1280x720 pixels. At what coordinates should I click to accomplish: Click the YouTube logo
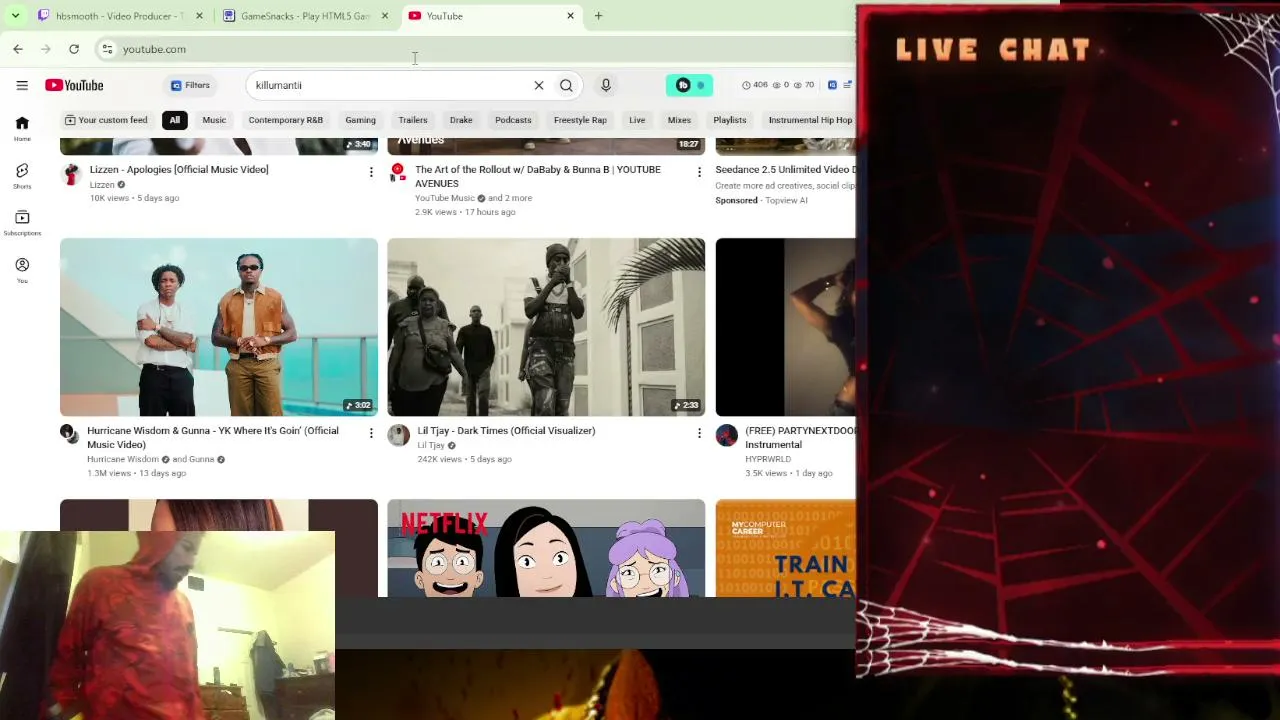pos(74,85)
